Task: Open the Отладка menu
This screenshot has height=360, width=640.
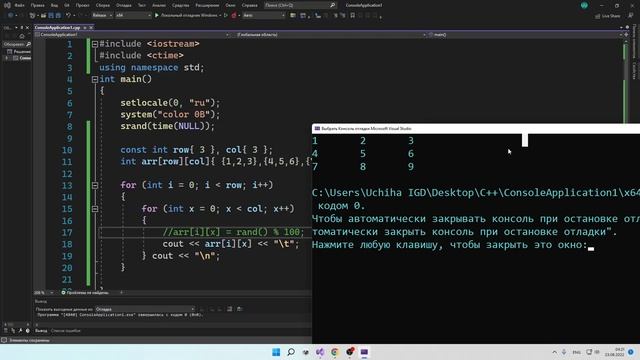Action: click(123, 5)
